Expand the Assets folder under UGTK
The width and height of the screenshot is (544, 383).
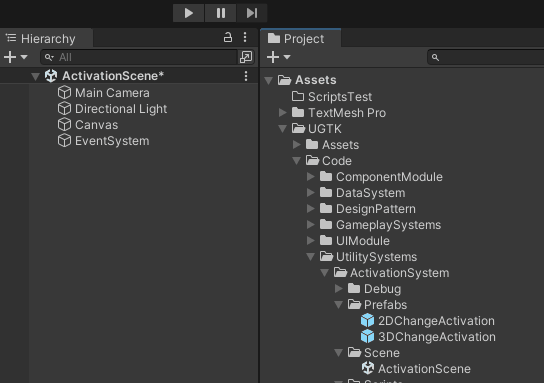tap(297, 144)
